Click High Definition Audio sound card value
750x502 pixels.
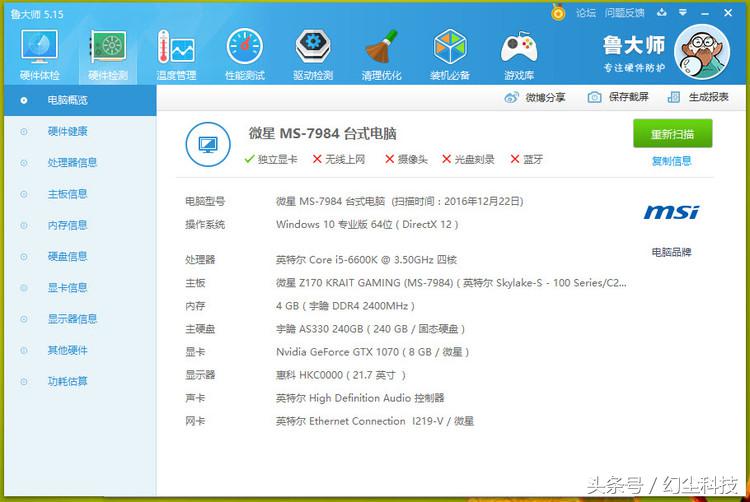[x=360, y=398]
